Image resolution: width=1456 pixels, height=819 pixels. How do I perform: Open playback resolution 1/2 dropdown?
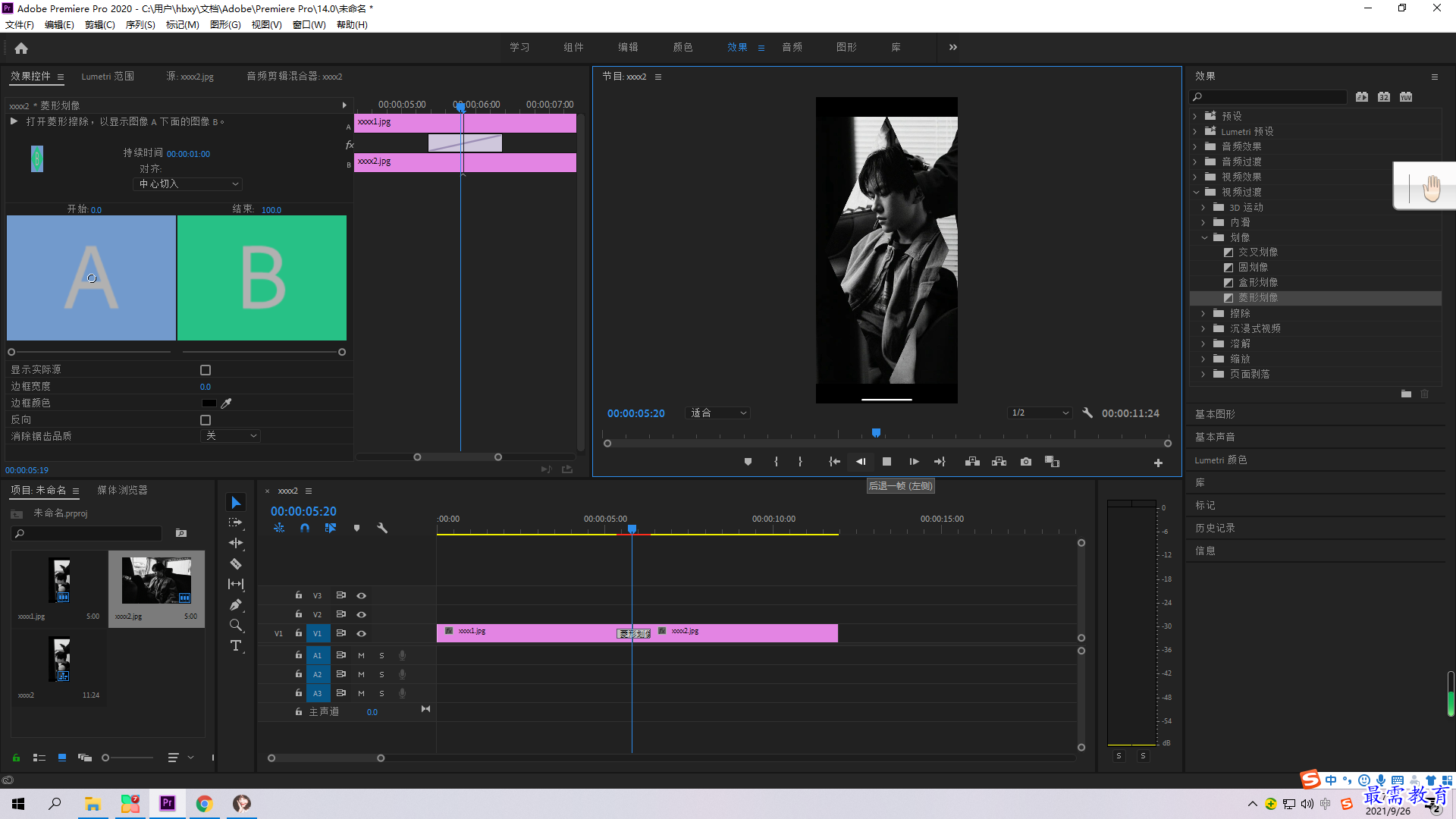pyautogui.click(x=1040, y=413)
